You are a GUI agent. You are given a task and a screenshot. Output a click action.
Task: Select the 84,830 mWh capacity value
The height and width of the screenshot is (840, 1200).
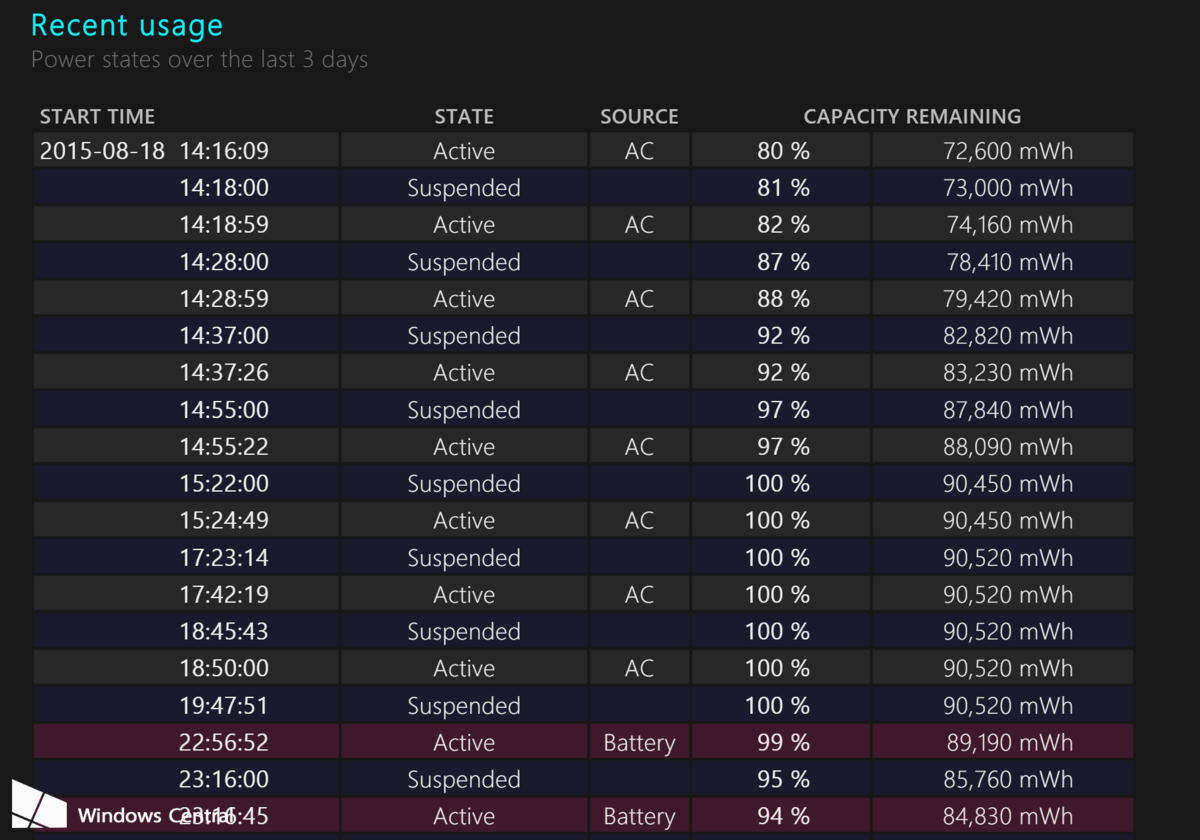click(1007, 817)
